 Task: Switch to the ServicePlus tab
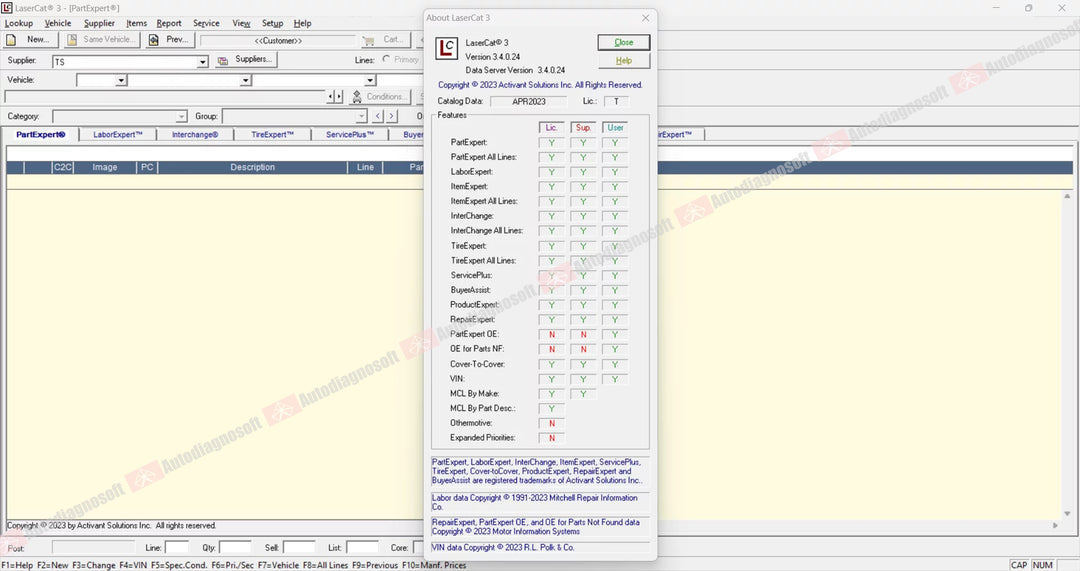pos(350,135)
